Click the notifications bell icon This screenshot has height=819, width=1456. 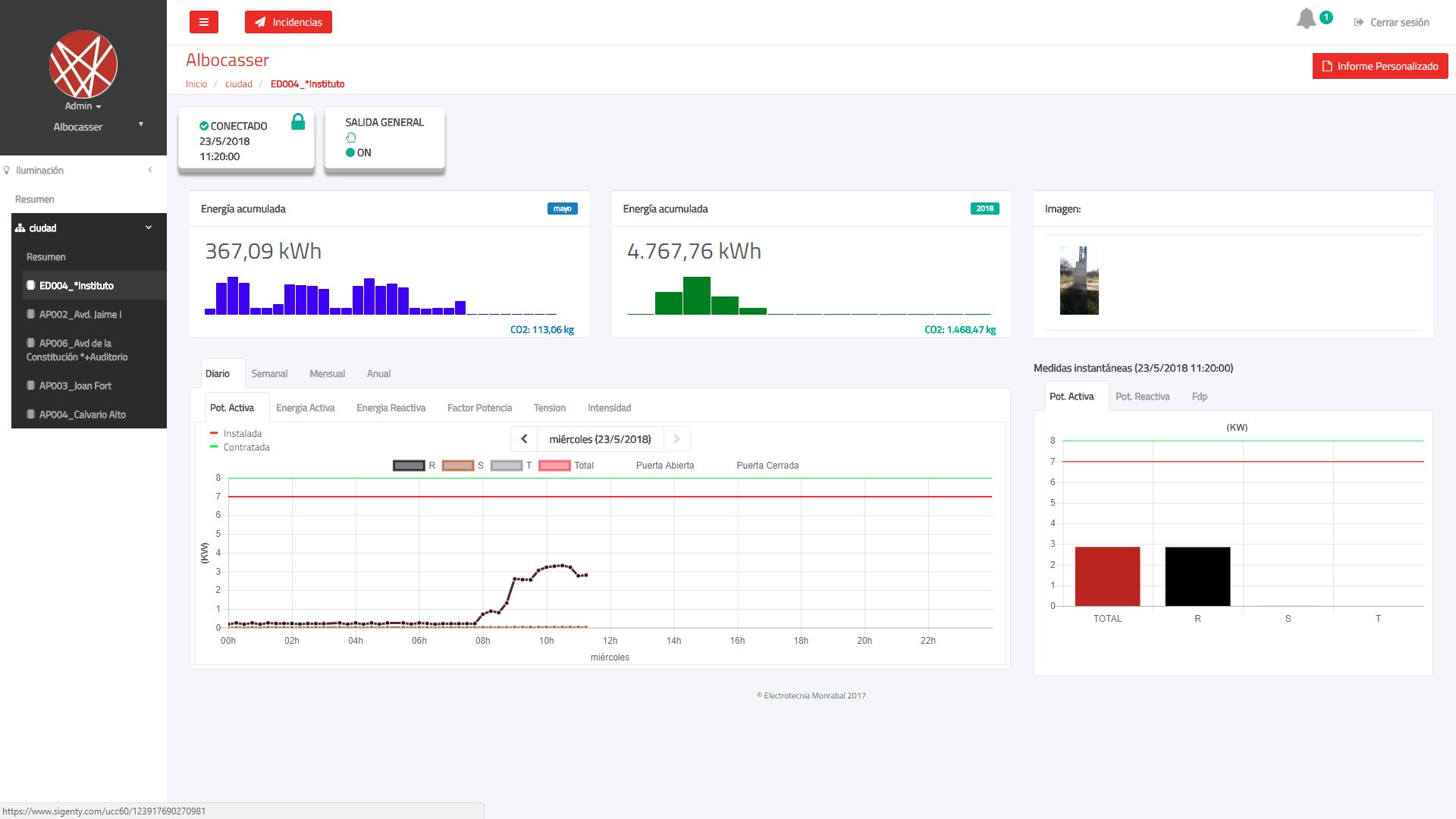pos(1306,18)
